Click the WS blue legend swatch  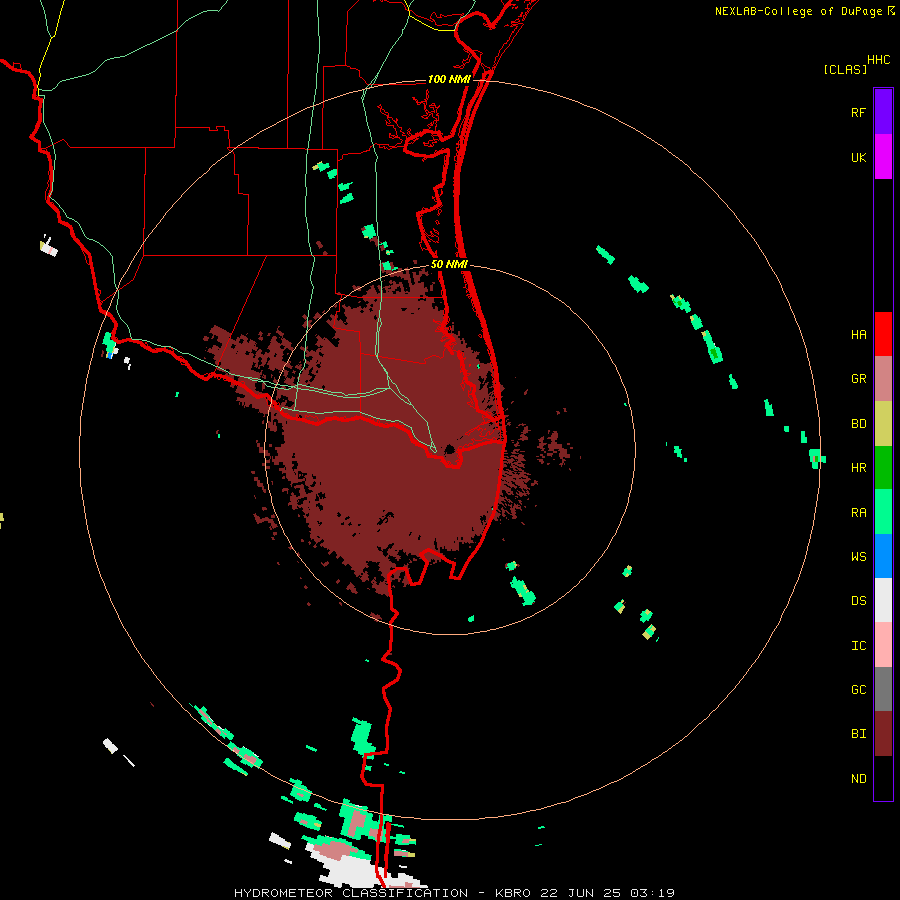pos(883,556)
